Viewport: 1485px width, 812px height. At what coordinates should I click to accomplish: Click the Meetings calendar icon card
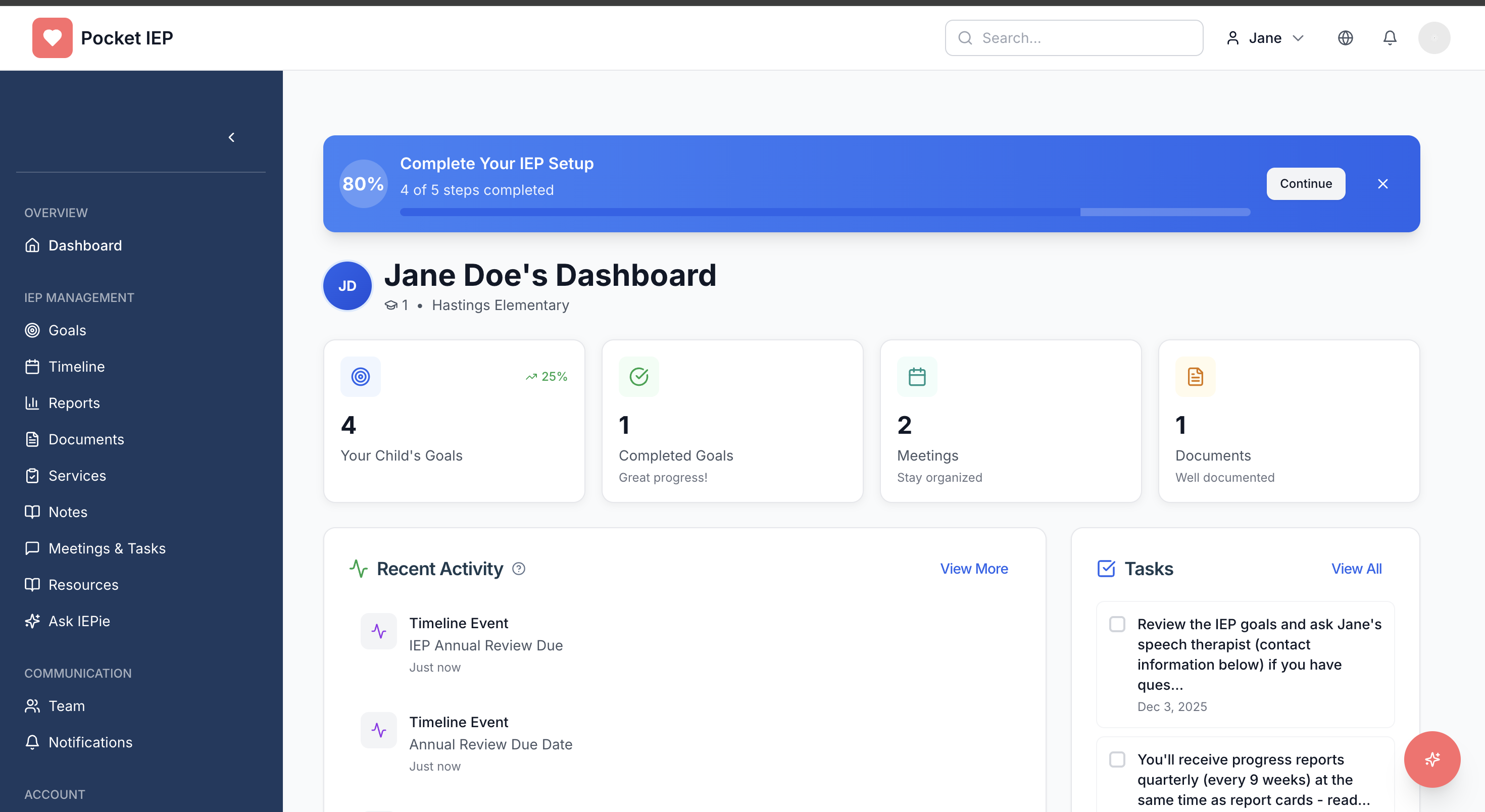pos(917,377)
